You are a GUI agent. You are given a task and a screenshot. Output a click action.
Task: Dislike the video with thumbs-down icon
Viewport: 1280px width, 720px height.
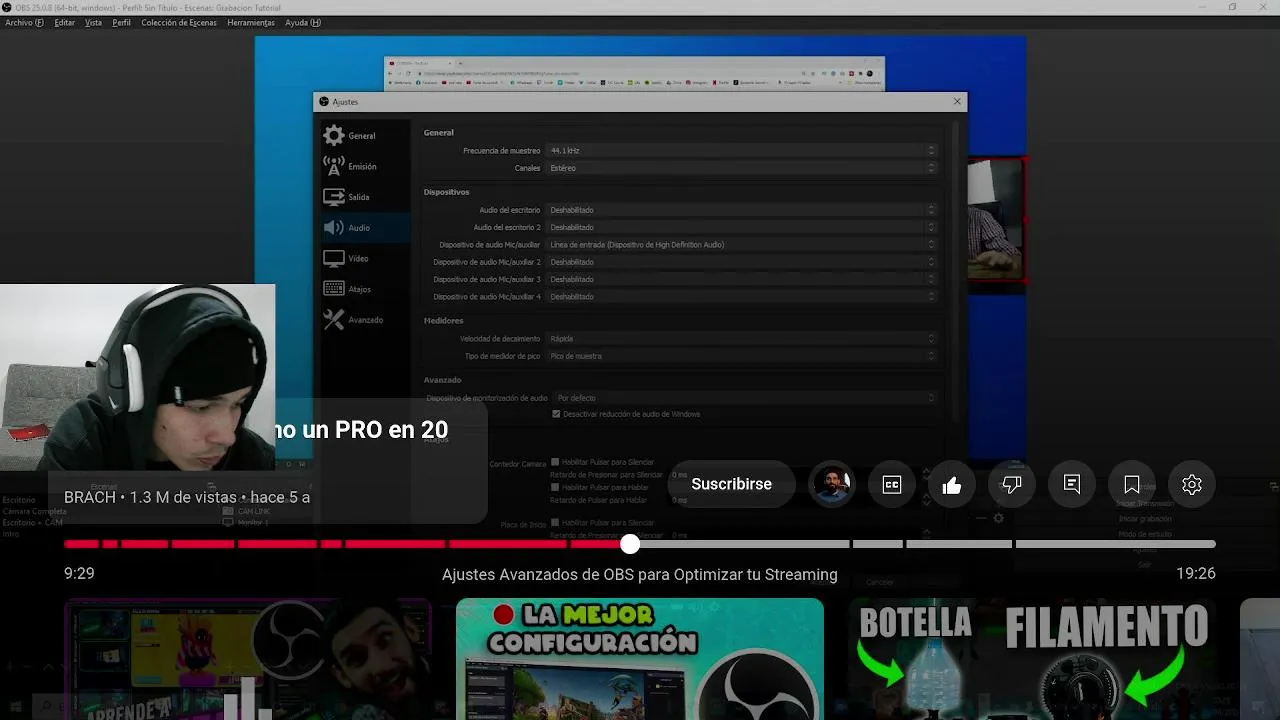click(x=1012, y=484)
